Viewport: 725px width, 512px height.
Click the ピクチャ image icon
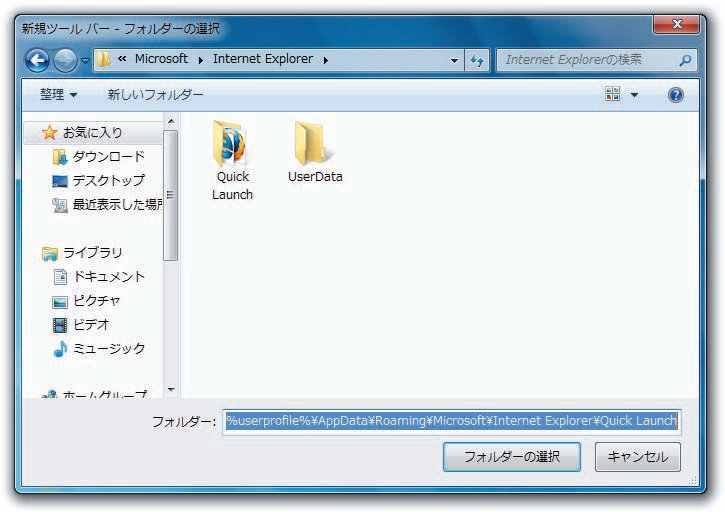60,302
